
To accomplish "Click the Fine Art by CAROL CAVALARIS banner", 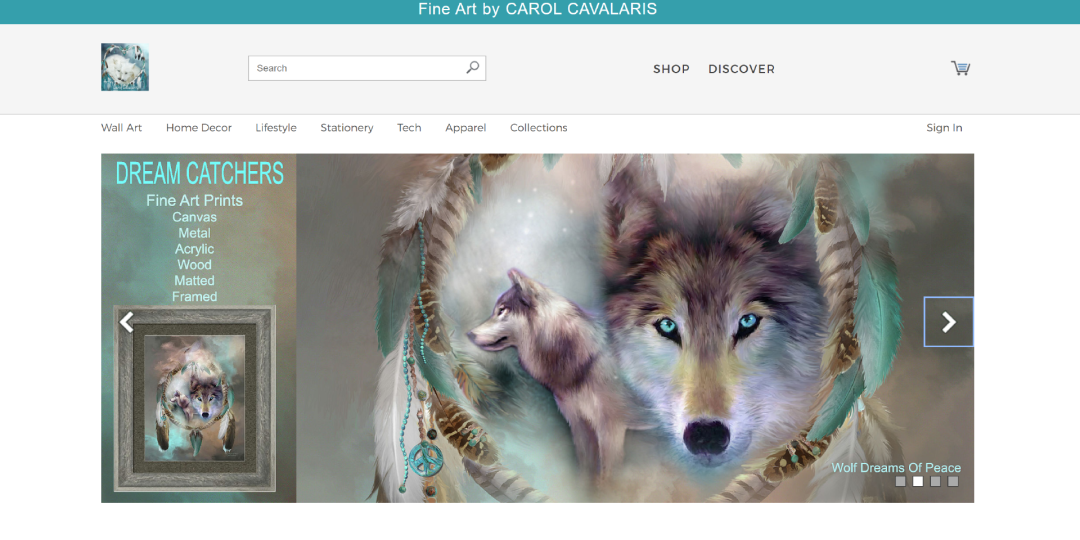I will click(537, 9).
